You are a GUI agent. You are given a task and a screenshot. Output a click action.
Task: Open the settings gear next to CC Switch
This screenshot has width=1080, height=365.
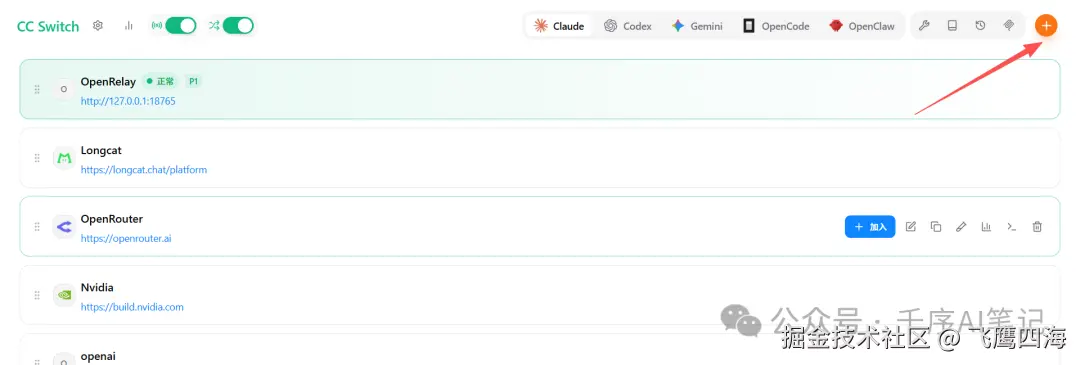98,26
